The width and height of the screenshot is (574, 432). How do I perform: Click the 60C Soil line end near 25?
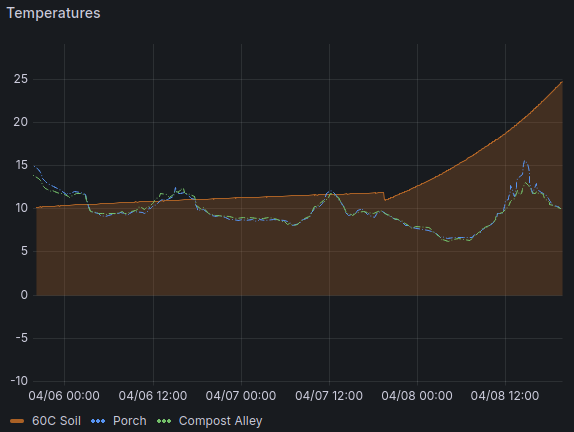click(562, 82)
